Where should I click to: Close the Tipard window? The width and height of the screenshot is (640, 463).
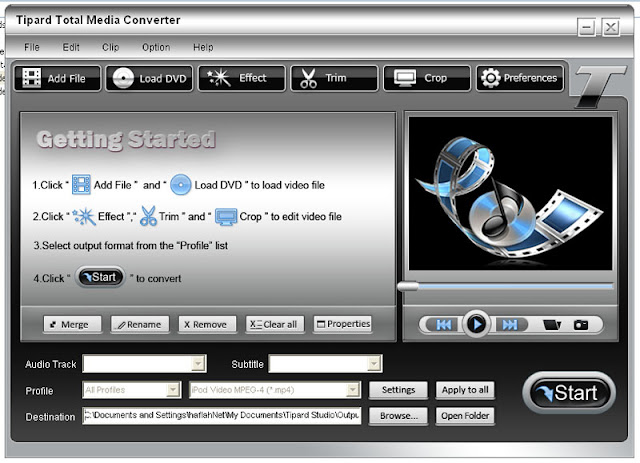(x=611, y=28)
